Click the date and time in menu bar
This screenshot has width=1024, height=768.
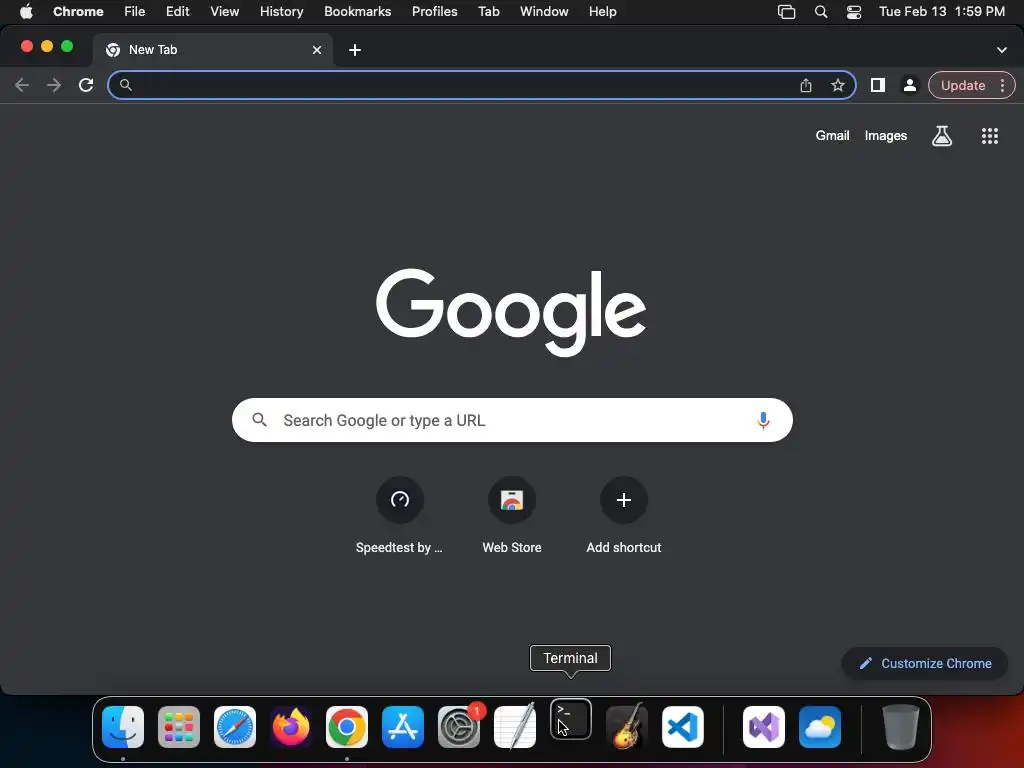[x=942, y=12]
